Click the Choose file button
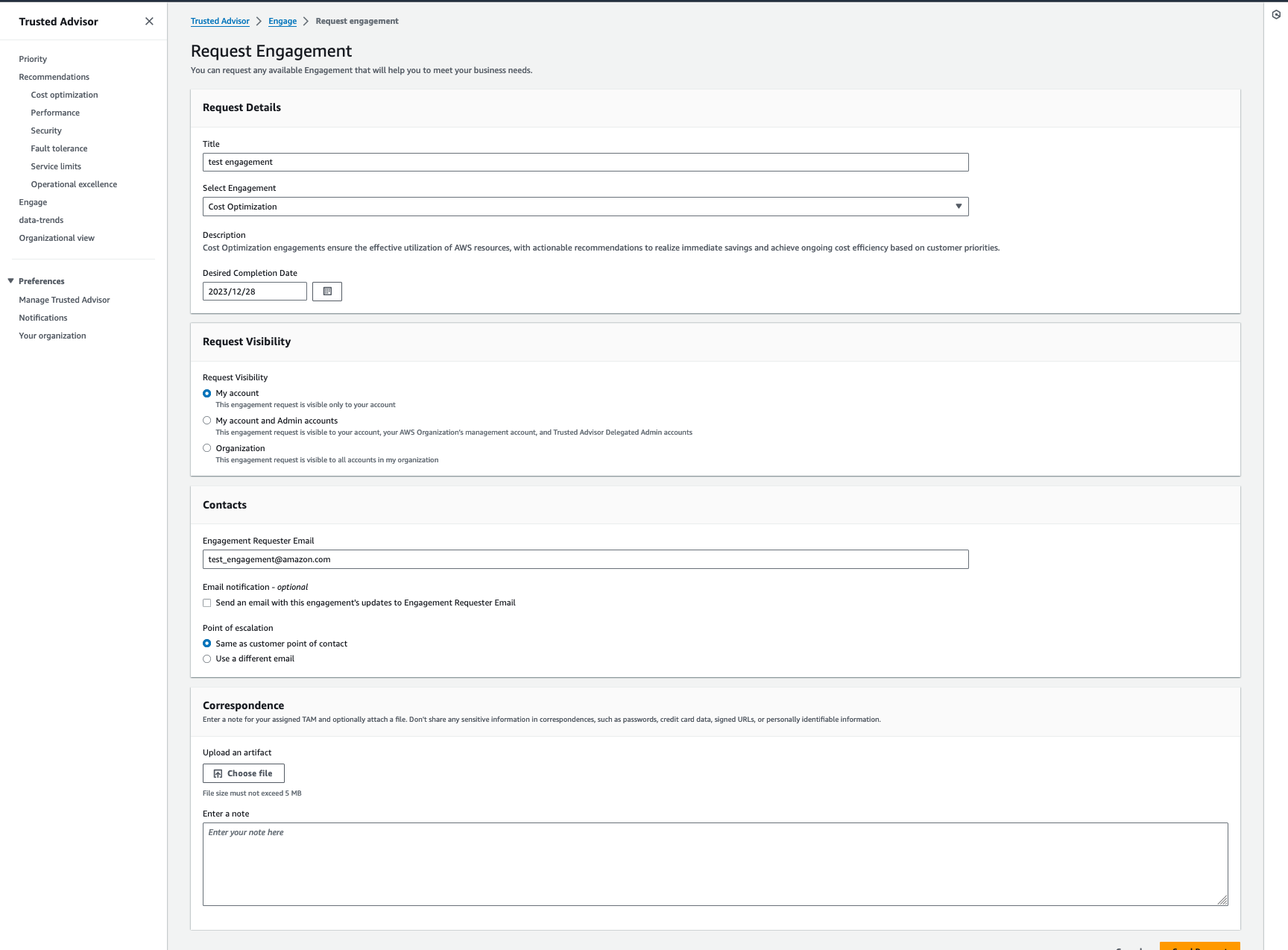This screenshot has width=1288, height=950. (x=244, y=773)
